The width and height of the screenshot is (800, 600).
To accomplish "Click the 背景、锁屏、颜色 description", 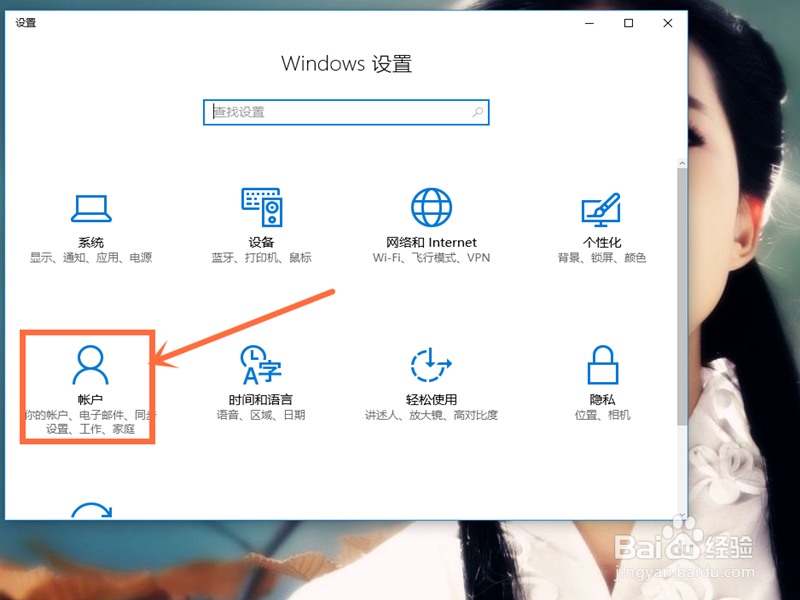I will point(602,258).
